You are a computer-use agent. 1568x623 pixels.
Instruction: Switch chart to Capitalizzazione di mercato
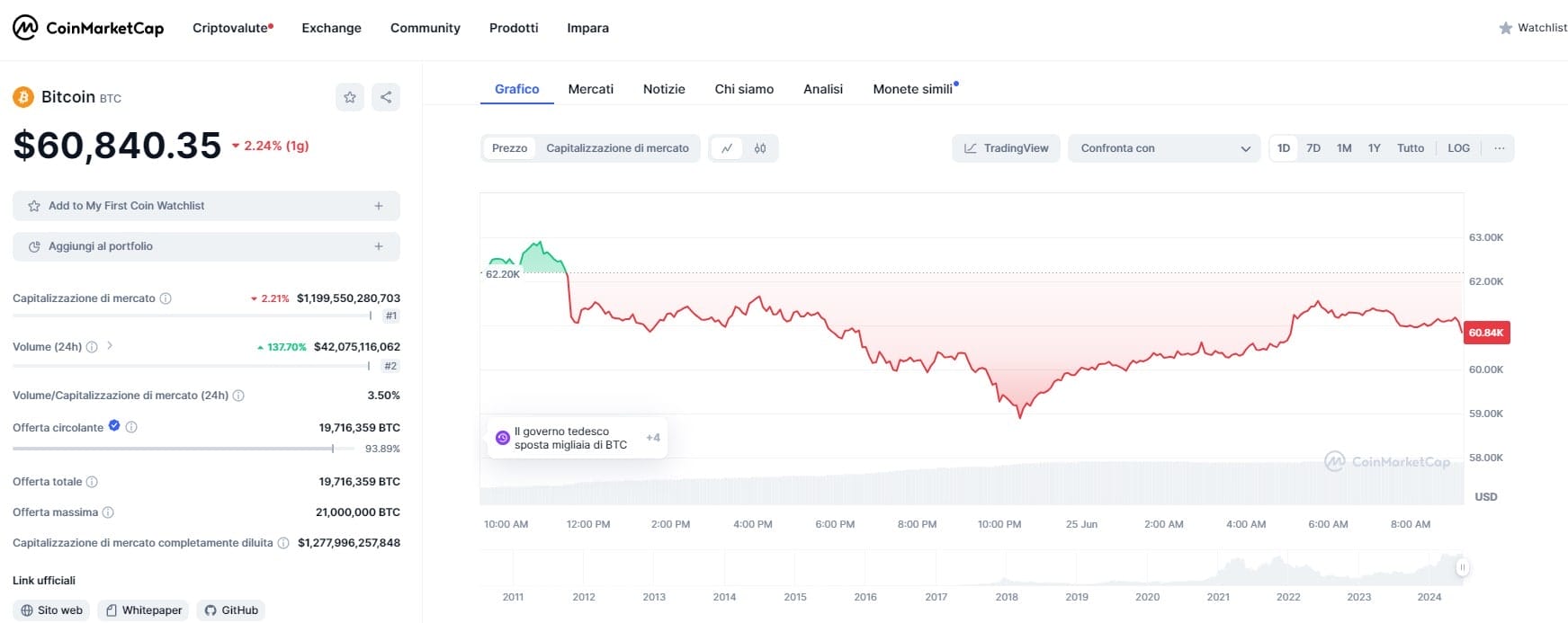617,148
